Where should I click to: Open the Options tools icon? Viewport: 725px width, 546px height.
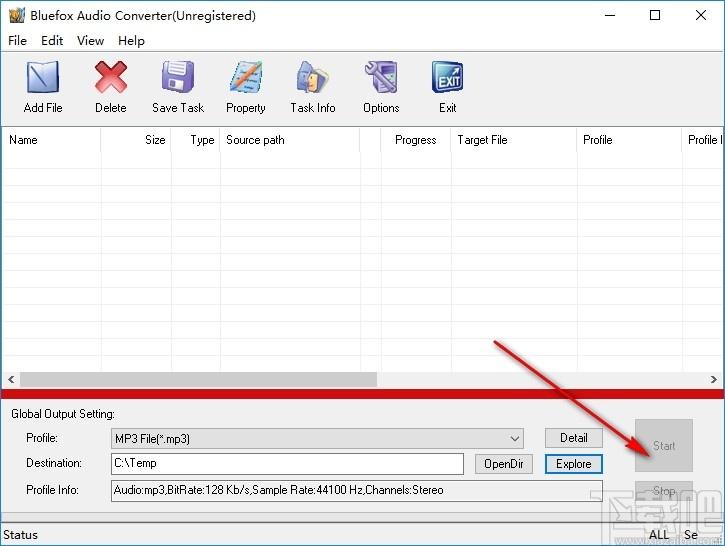click(x=381, y=77)
